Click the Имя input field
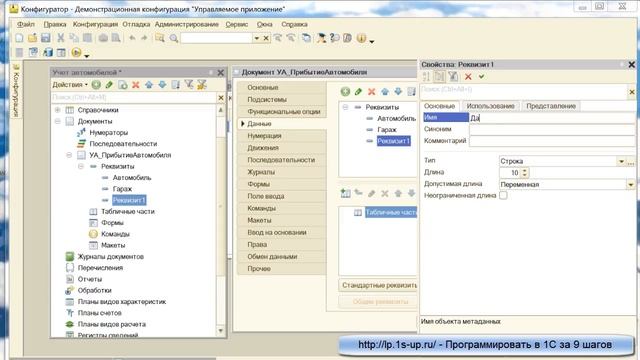The image size is (640, 360). (552, 118)
